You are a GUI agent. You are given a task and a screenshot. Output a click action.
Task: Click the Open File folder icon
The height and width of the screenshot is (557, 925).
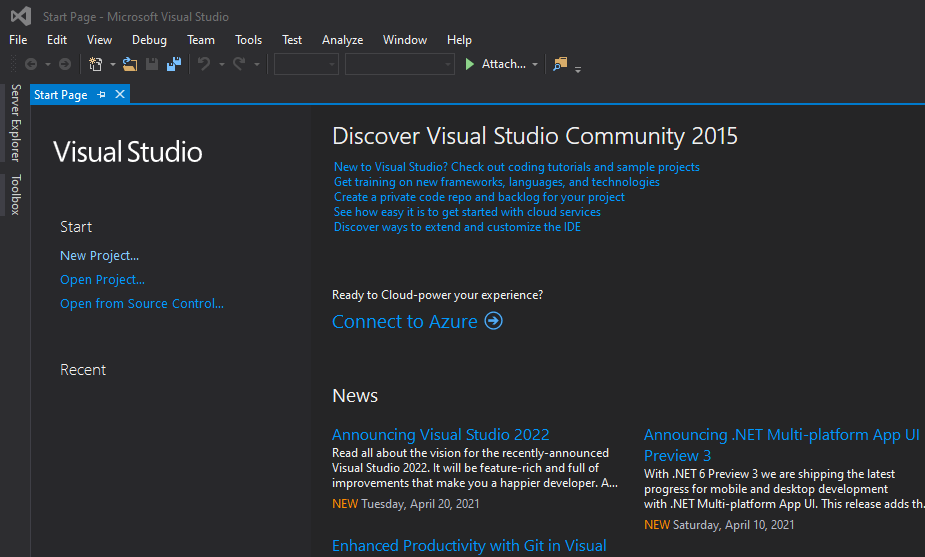pyautogui.click(x=130, y=64)
